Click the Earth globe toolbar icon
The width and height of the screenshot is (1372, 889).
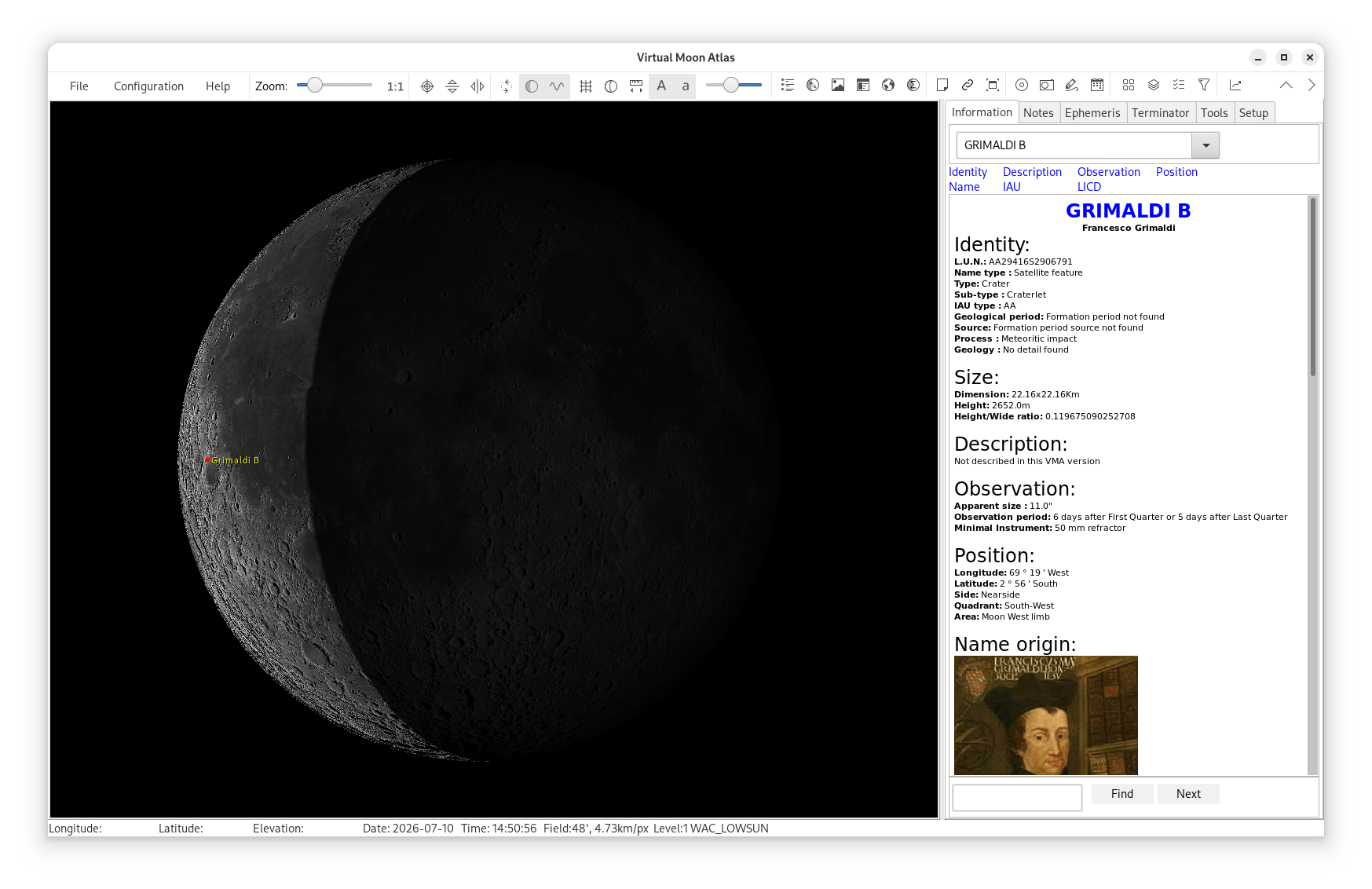pyautogui.click(x=888, y=86)
